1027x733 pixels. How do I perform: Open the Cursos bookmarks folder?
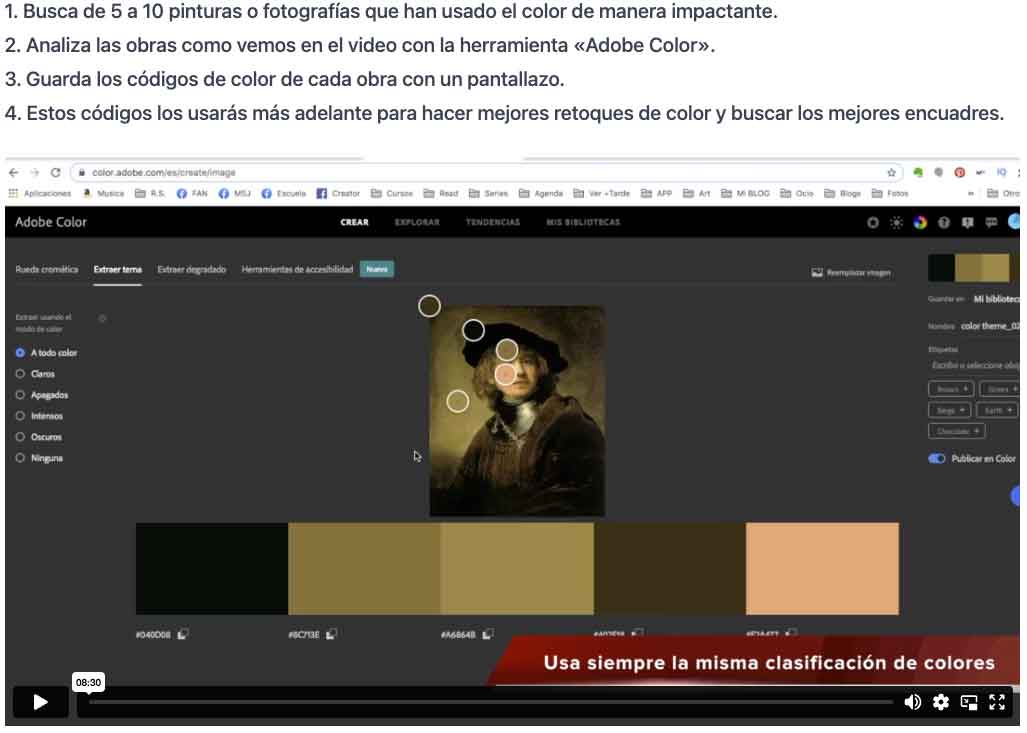pyautogui.click(x=392, y=193)
